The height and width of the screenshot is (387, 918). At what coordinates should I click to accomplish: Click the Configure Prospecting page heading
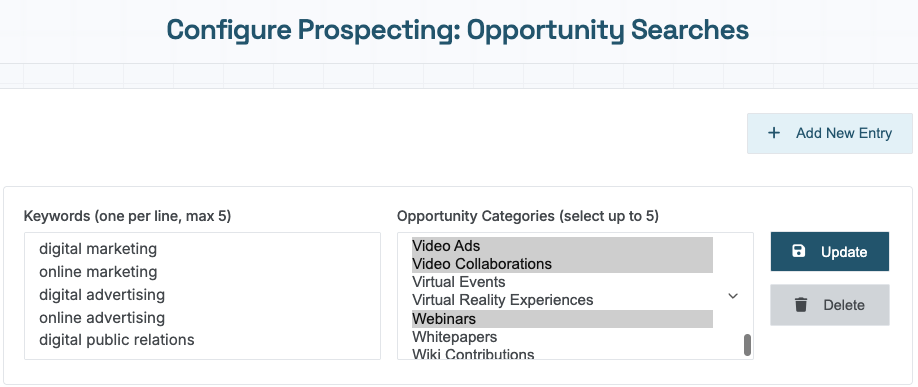click(x=458, y=29)
